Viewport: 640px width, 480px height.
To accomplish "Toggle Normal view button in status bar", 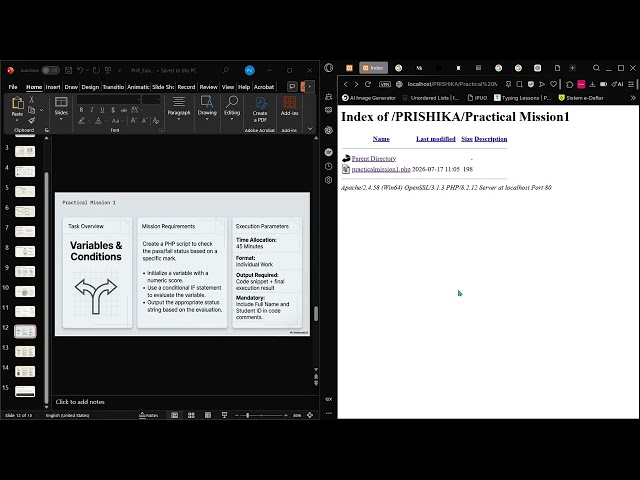I will (x=174, y=415).
